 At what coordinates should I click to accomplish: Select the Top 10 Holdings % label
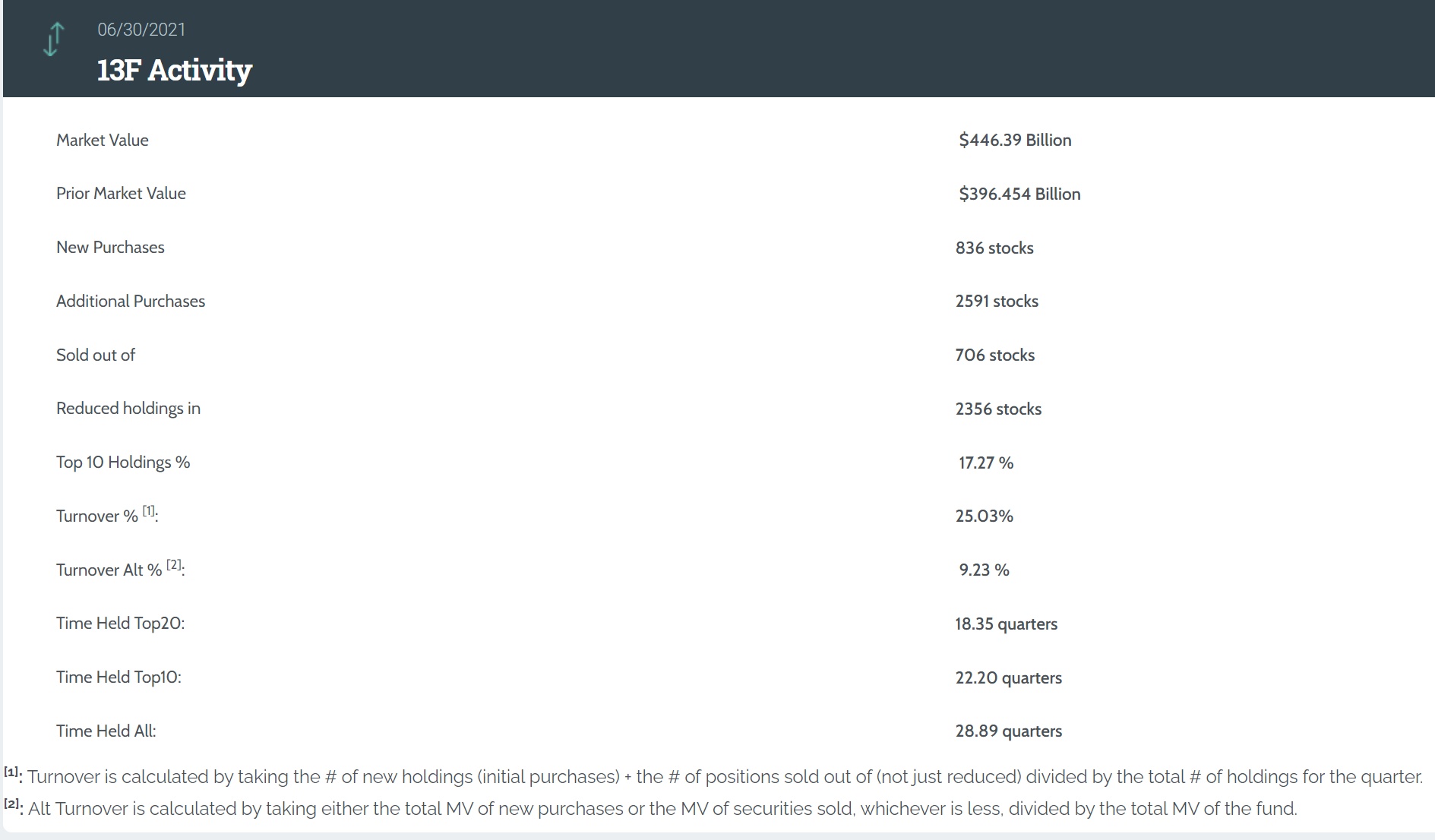(x=123, y=463)
